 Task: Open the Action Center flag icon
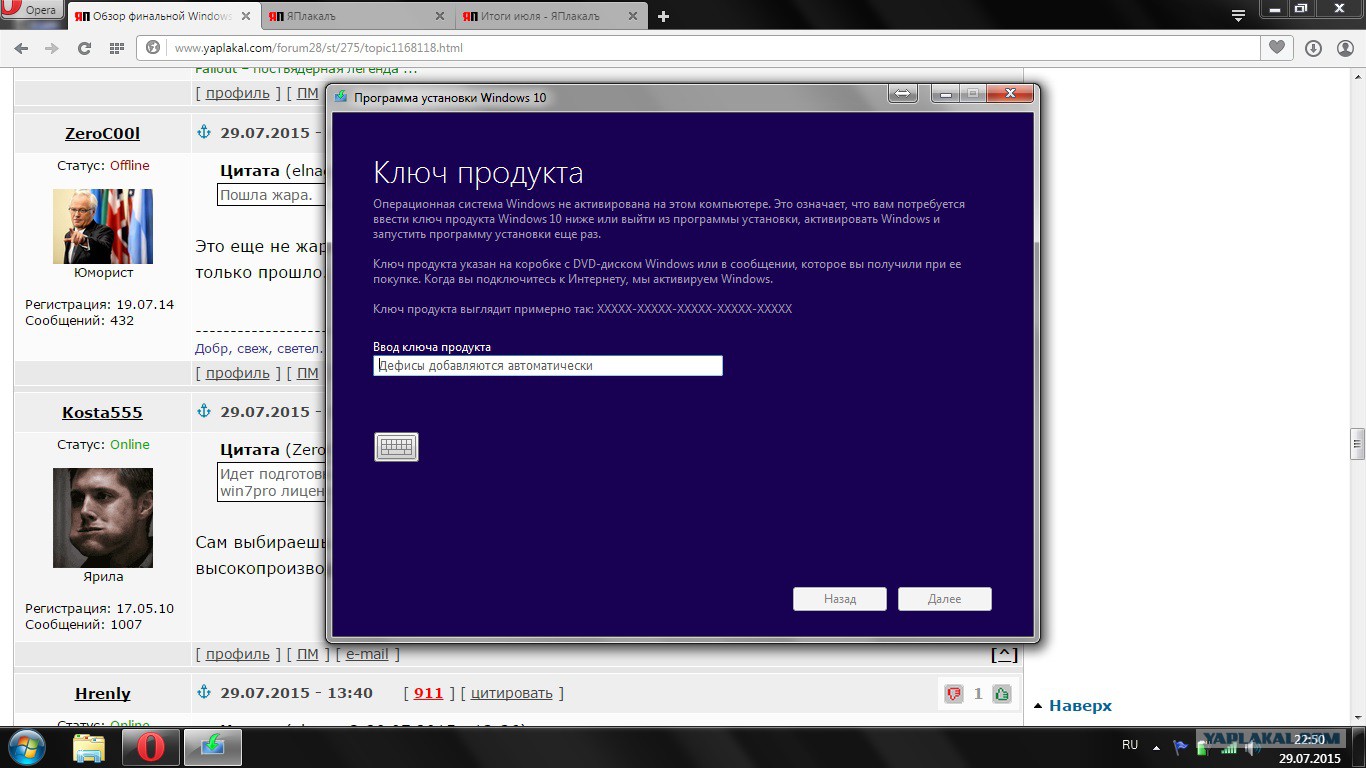coord(1181,746)
